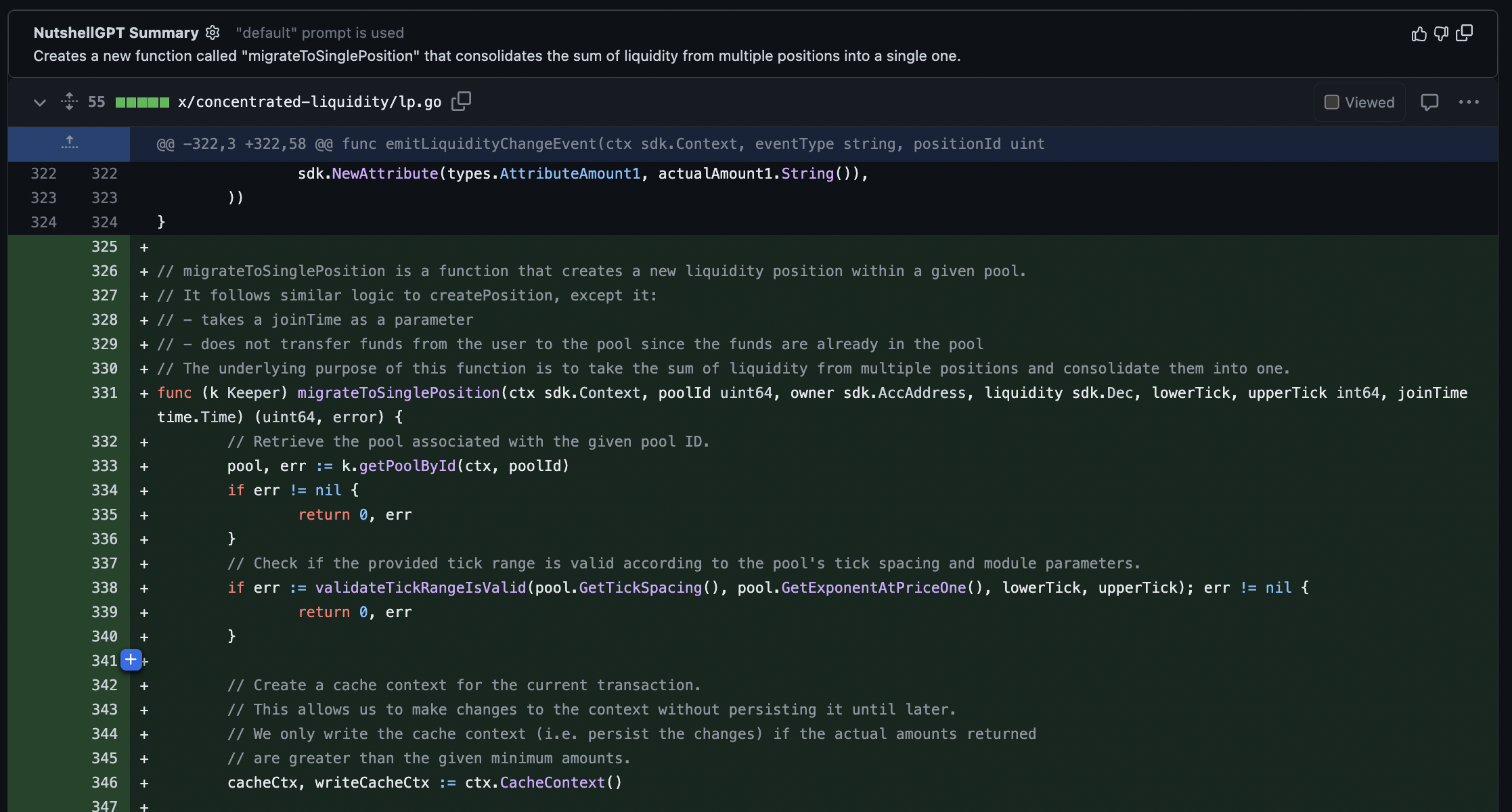1512x812 pixels.
Task: Copy the lp.go file path
Action: tap(461, 101)
